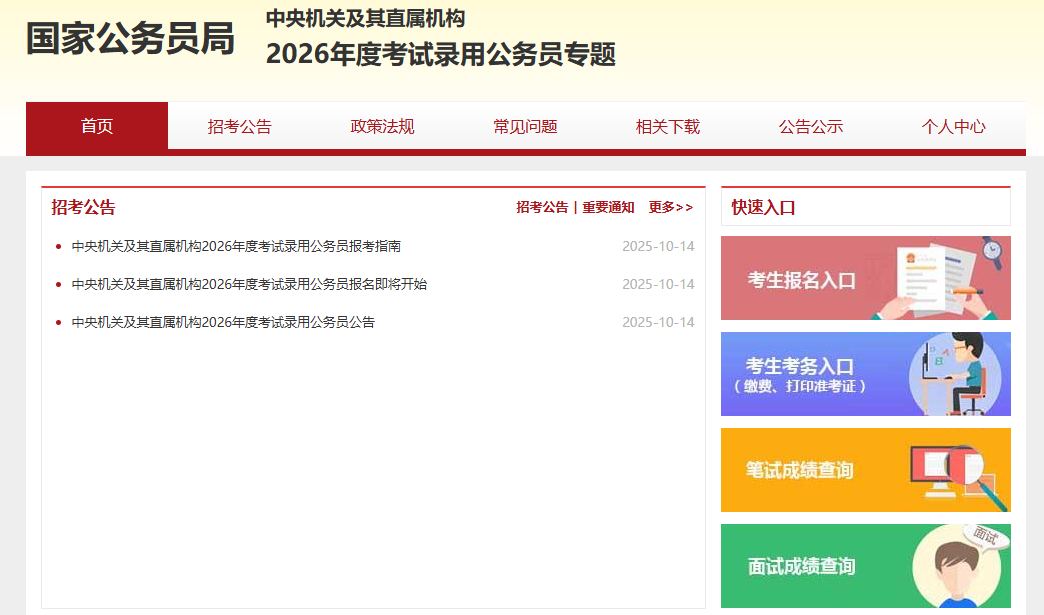Screen dimensions: 1044x615
Task: Switch to the 首页 home tab
Action: 95,126
